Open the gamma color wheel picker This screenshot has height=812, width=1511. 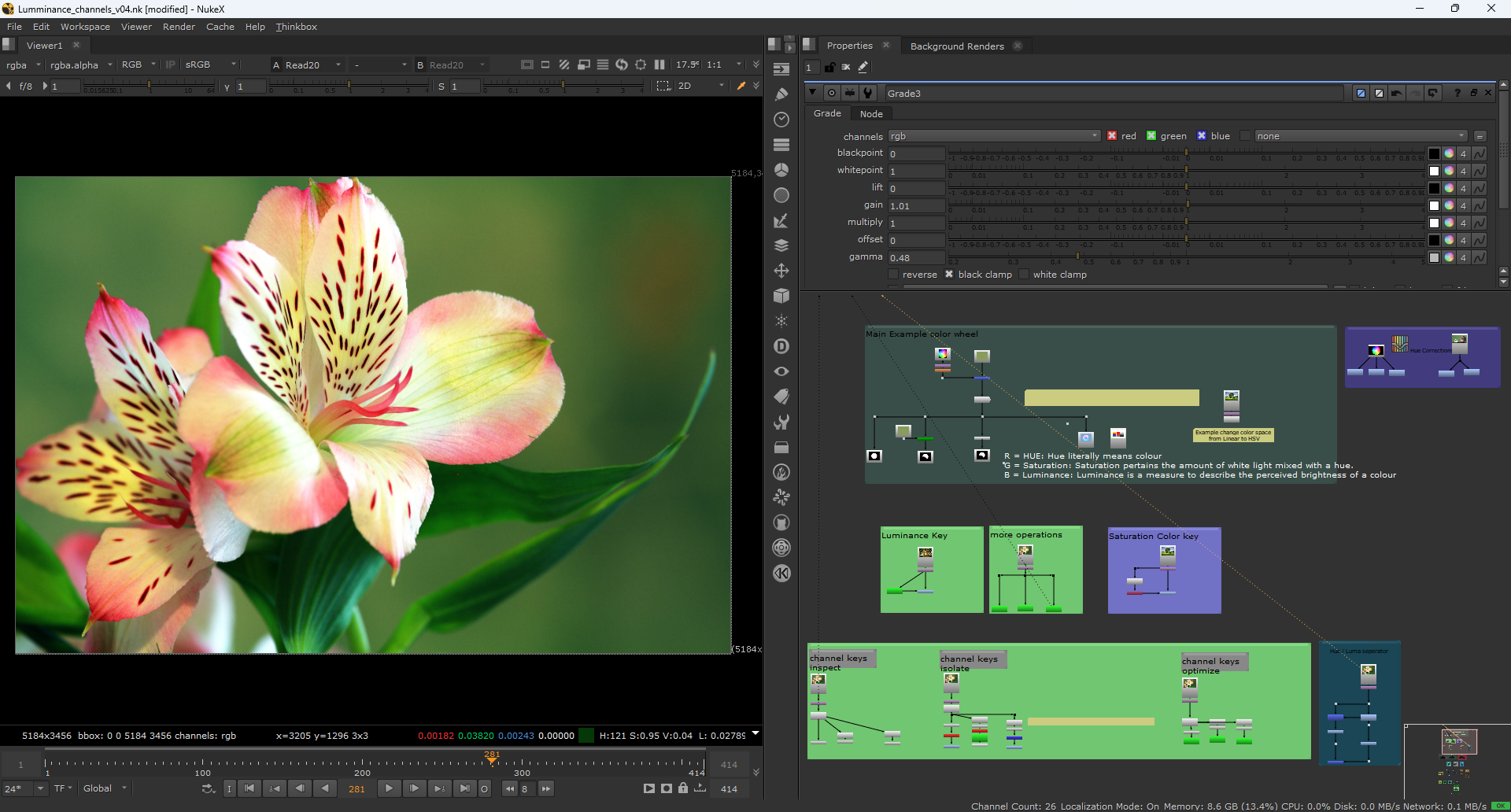point(1449,257)
